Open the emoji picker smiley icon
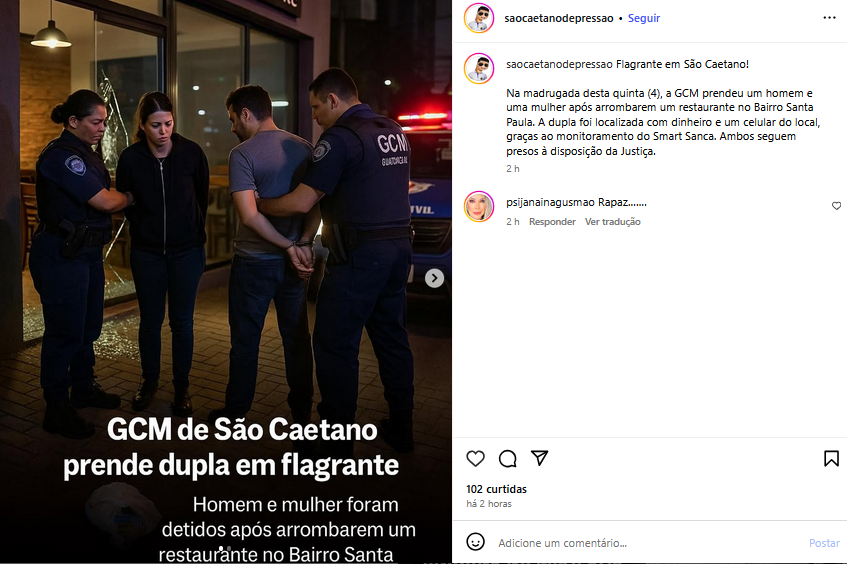Viewport: 847px width, 564px height. tap(475, 542)
